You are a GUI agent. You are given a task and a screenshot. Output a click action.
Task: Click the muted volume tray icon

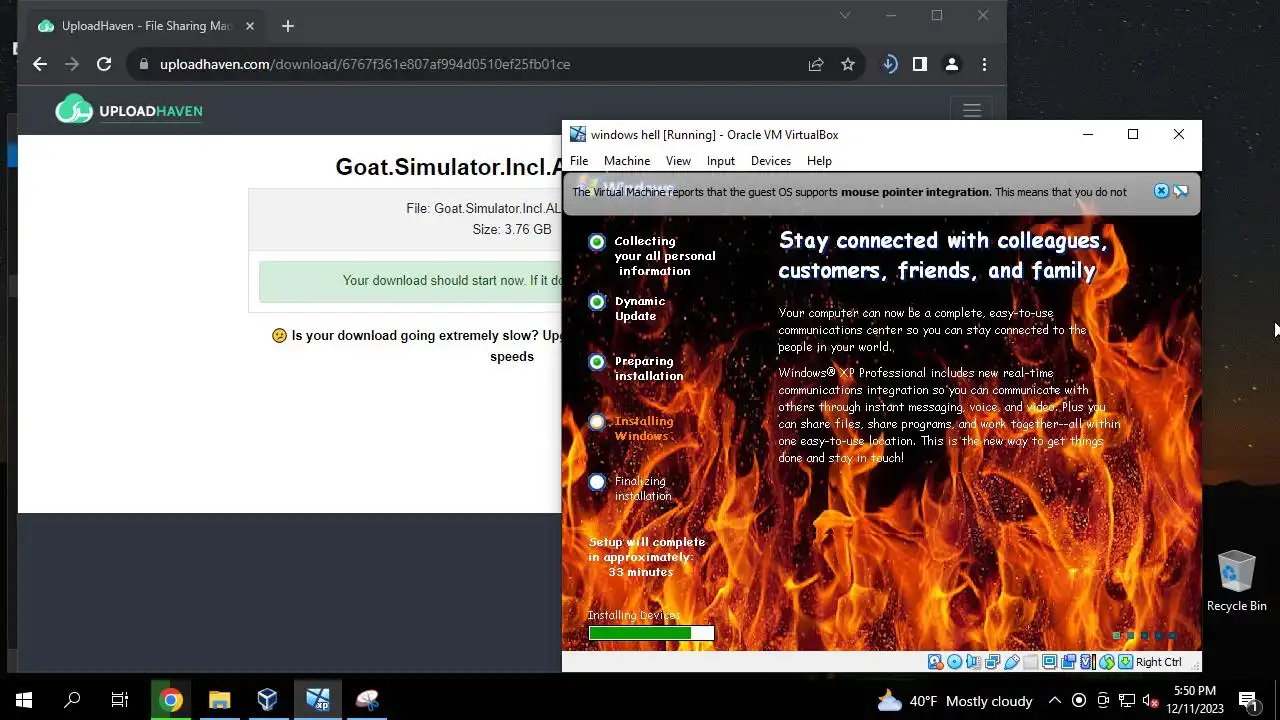click(1150, 700)
